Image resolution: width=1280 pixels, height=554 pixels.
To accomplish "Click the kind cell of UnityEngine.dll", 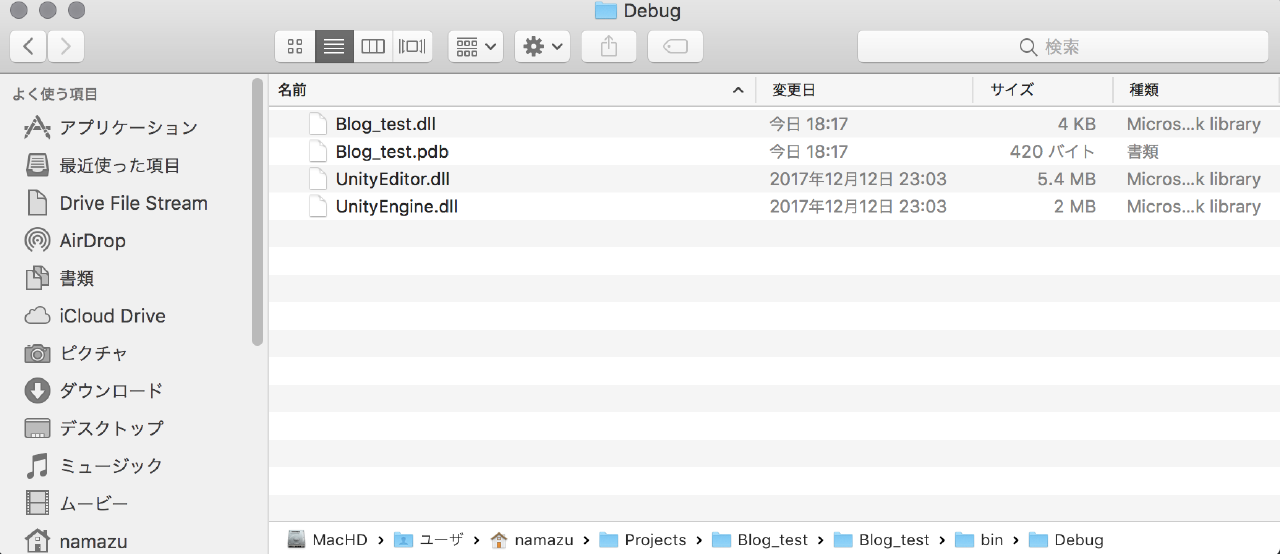I will coord(1194,207).
